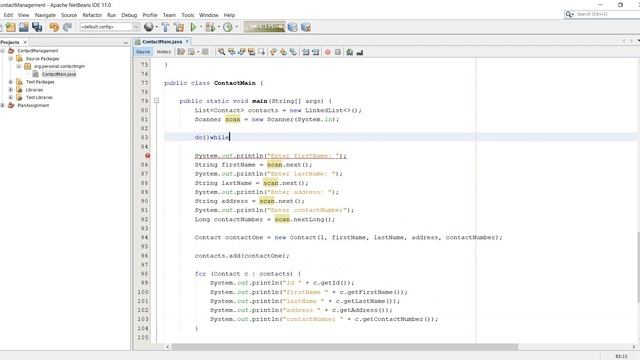The width and height of the screenshot is (640, 360).
Task: Click the Find Next Occurrence icon
Action: coord(241,52)
